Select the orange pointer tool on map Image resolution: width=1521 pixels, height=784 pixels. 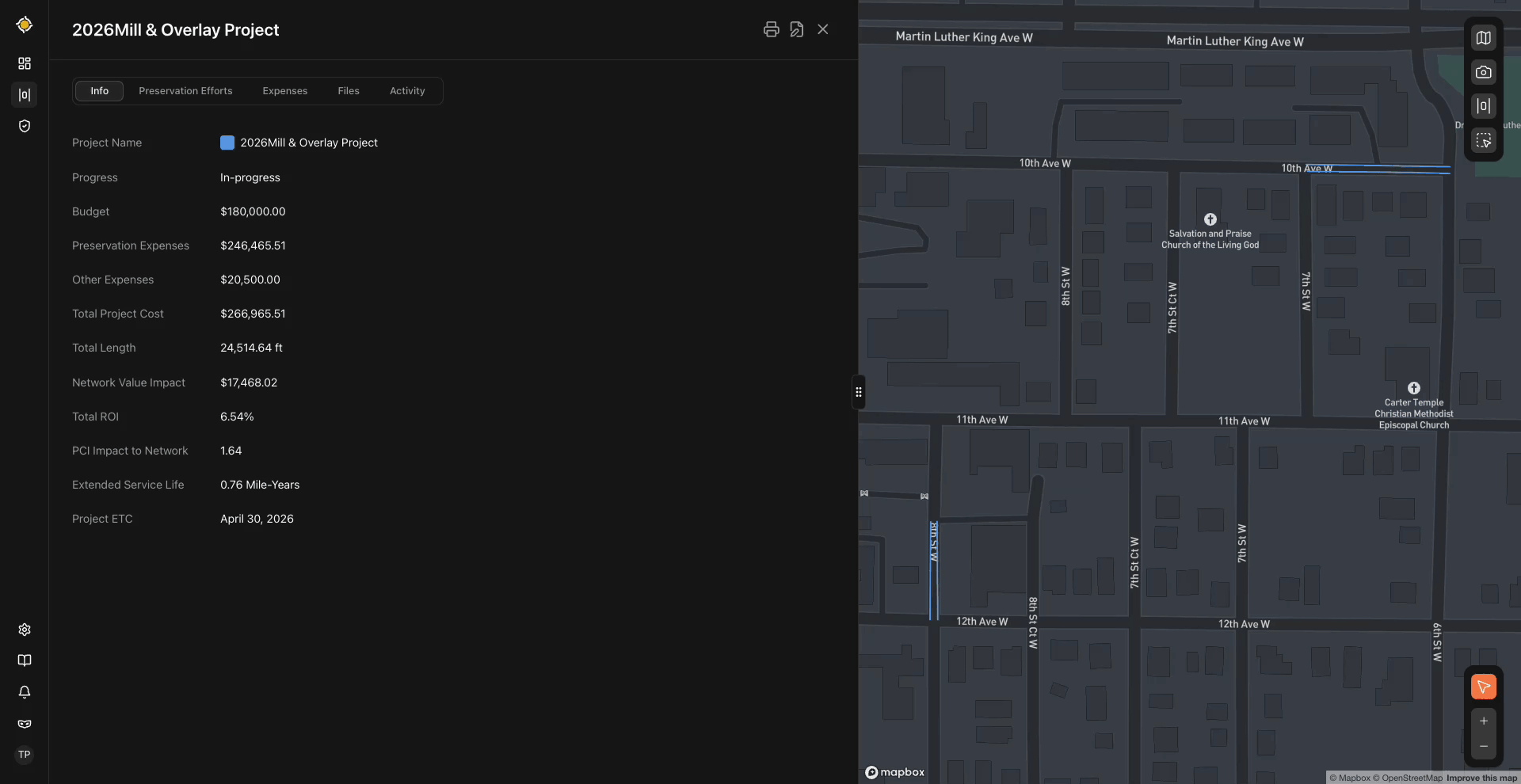click(x=1484, y=687)
